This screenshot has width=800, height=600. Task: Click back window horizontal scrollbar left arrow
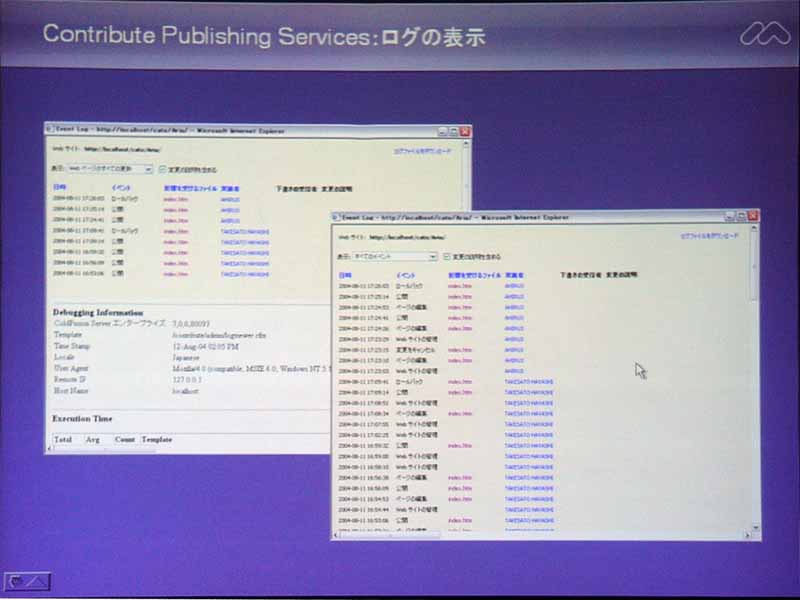click(49, 448)
